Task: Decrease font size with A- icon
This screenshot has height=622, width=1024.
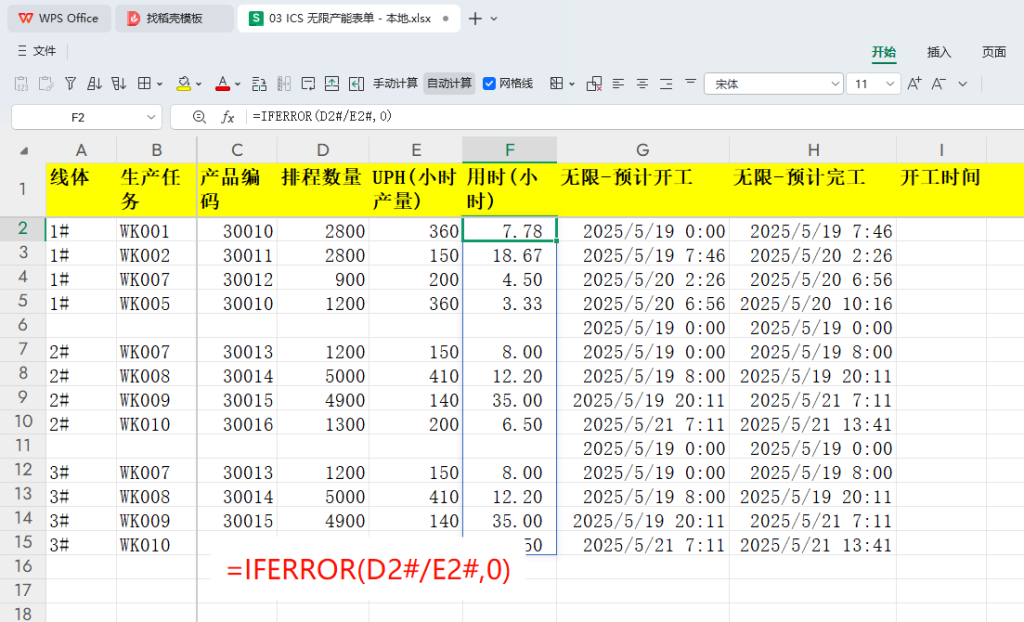Action: pyautogui.click(x=938, y=84)
